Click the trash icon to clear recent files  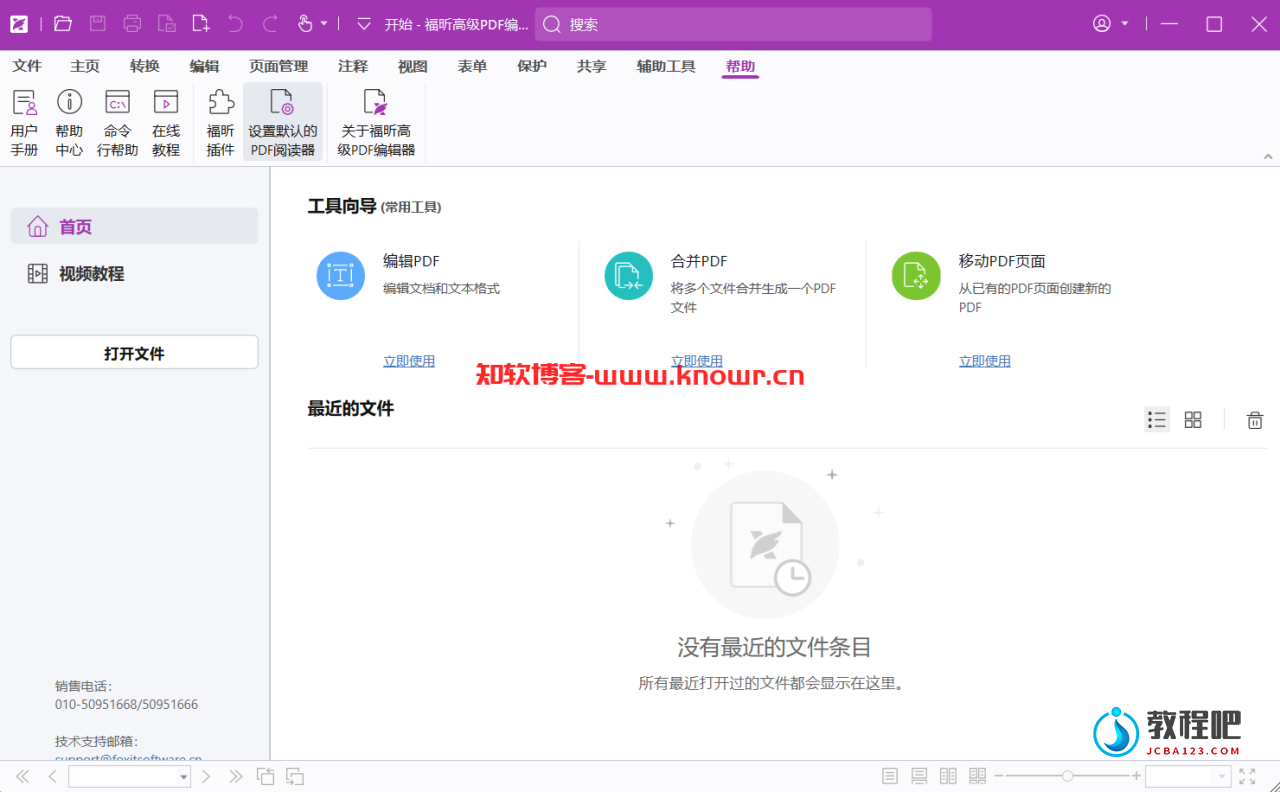pos(1255,420)
